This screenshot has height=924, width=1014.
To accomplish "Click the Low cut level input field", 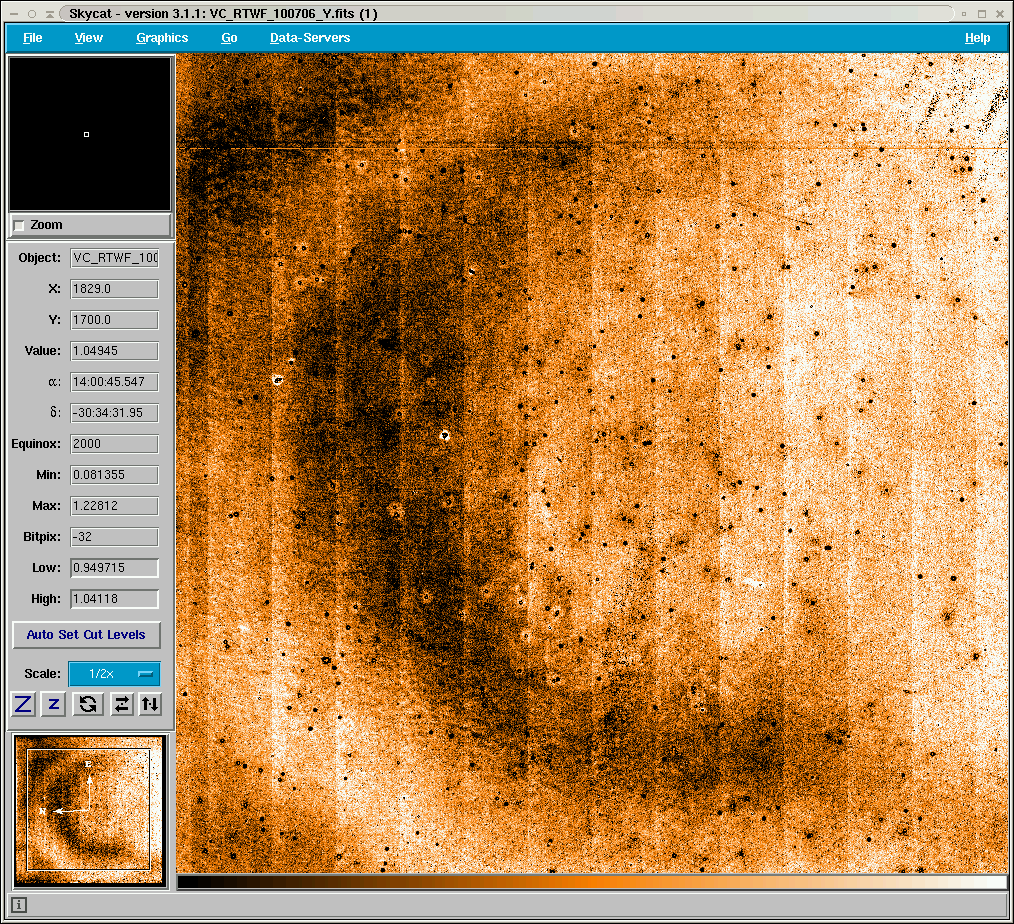I will (x=114, y=568).
